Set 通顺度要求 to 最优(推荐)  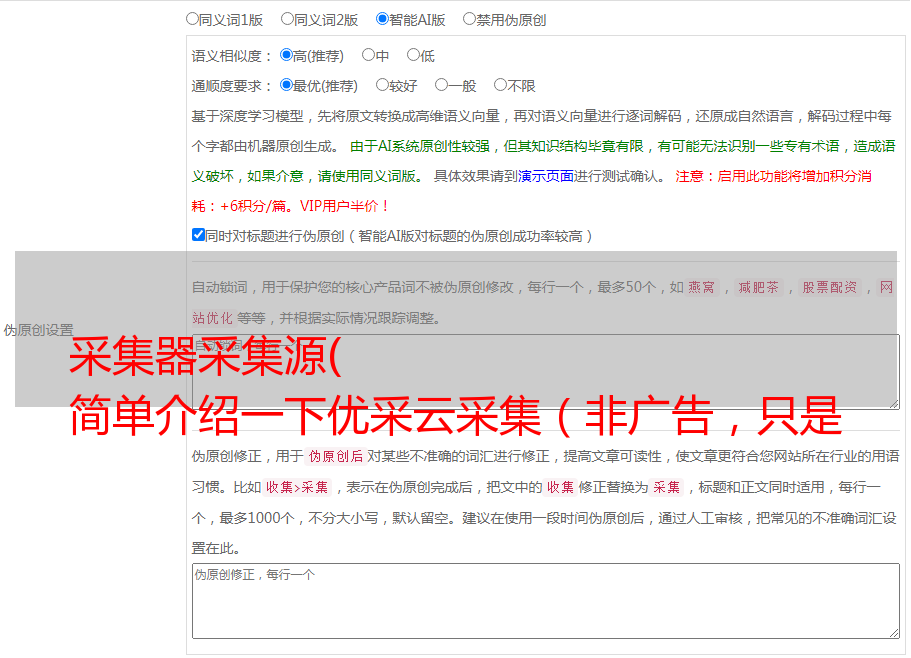coord(286,85)
